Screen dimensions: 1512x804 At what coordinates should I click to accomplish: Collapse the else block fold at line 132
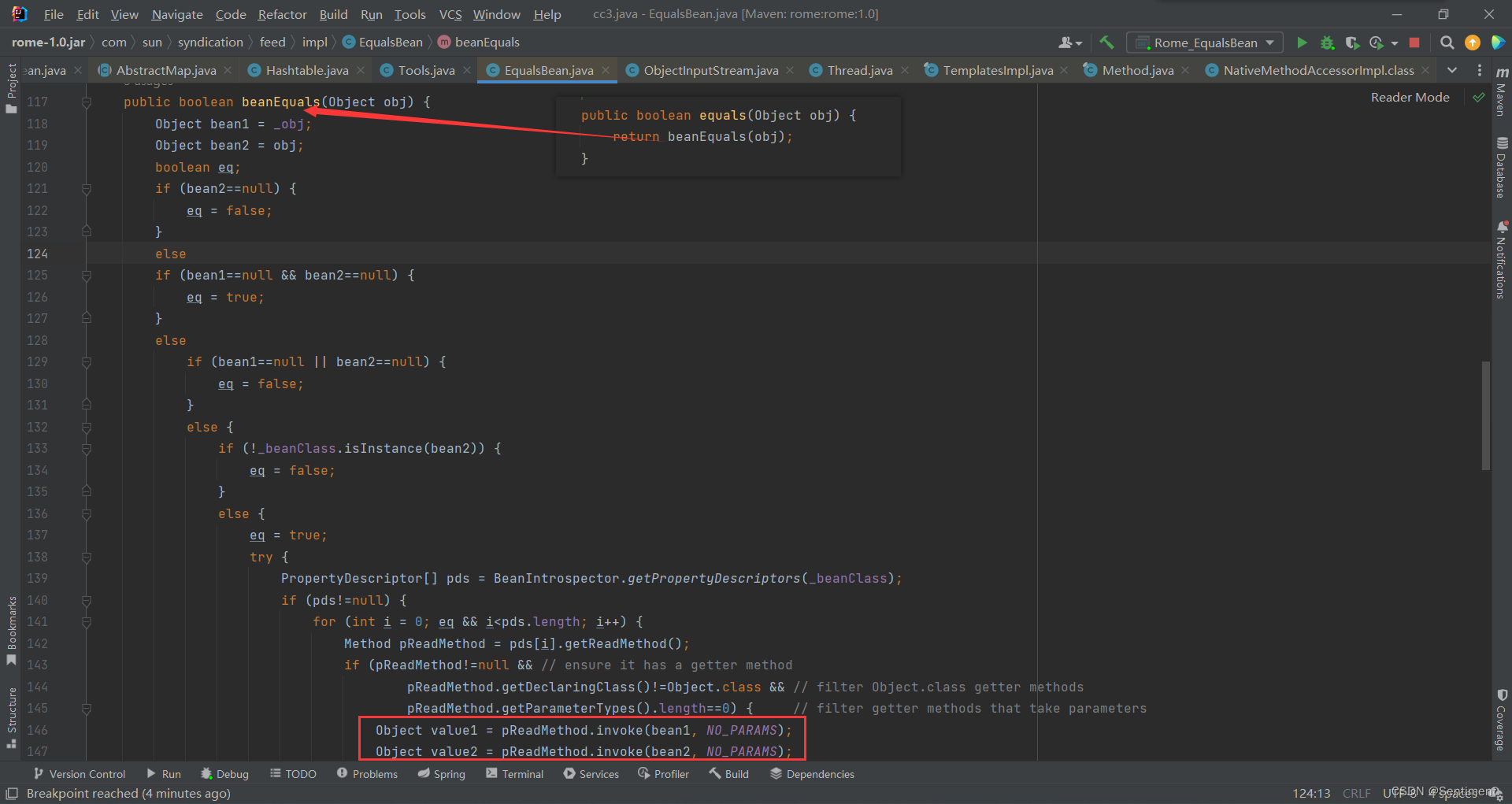87,427
